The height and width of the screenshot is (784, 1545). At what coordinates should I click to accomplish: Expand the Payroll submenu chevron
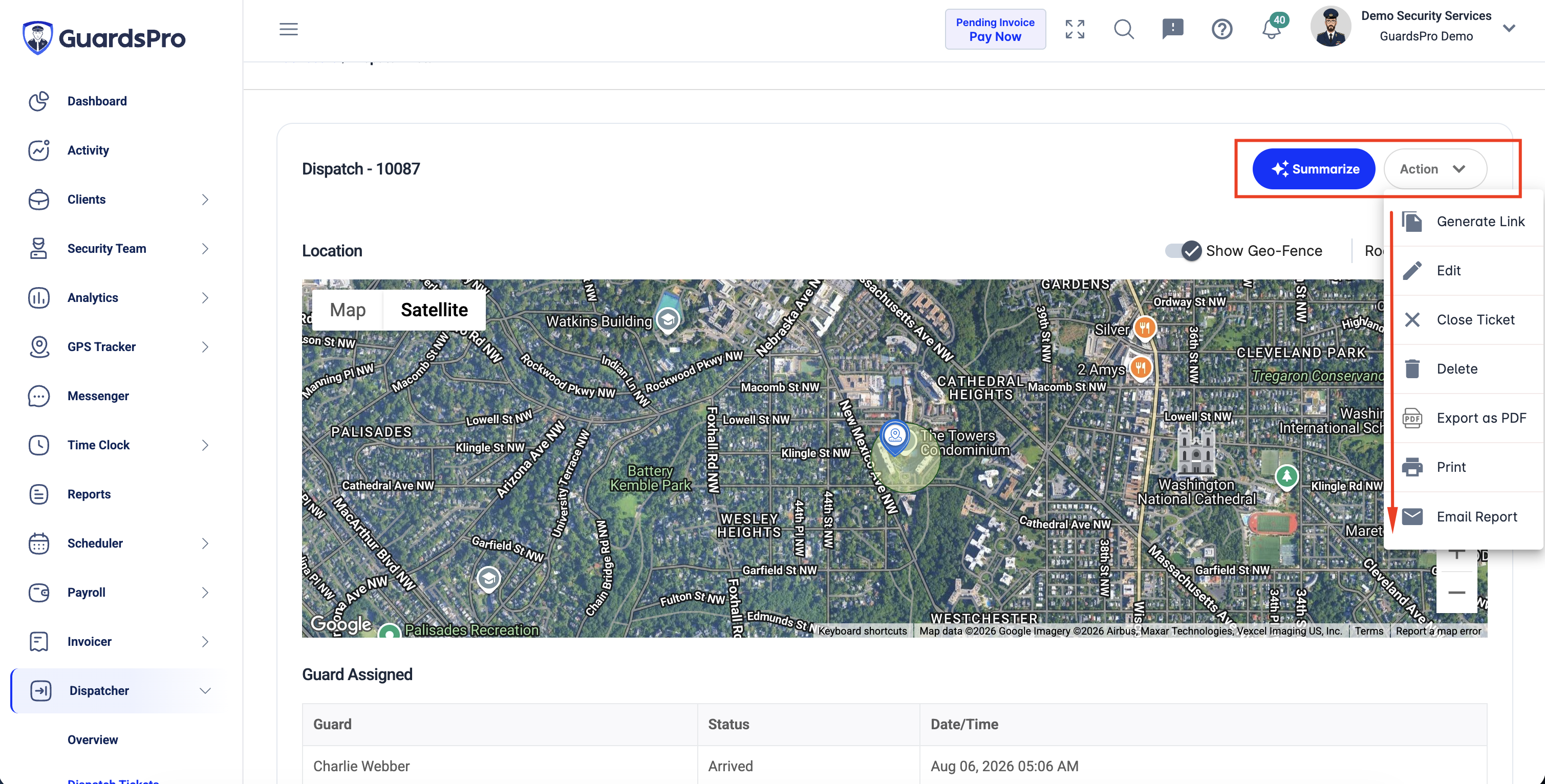pyautogui.click(x=205, y=592)
